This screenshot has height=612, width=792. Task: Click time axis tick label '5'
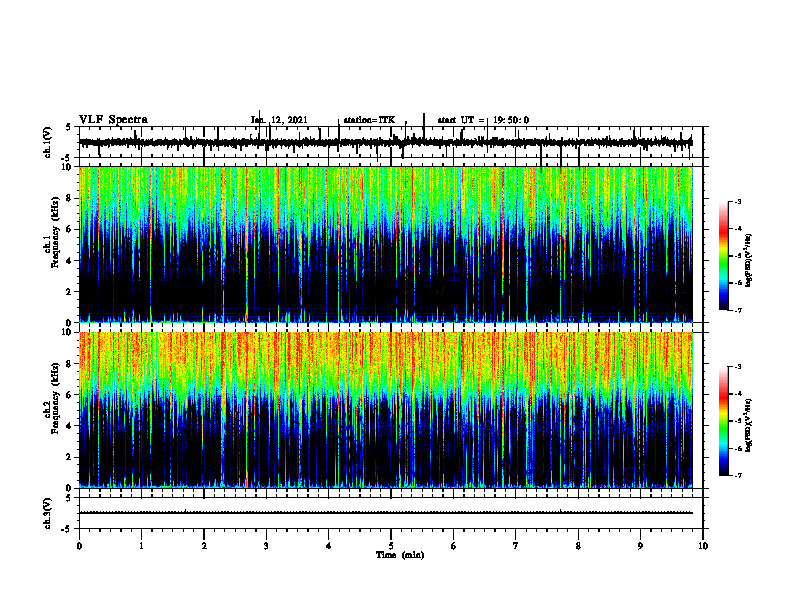point(391,546)
